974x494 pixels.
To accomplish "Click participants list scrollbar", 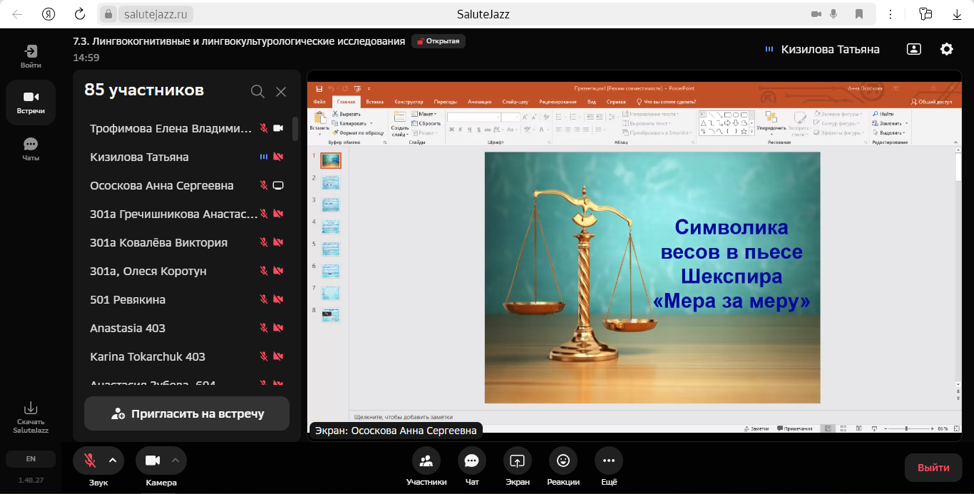I will [294, 129].
